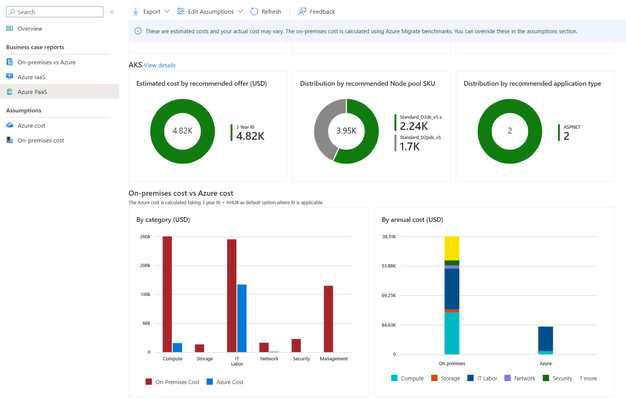626x400 pixels.
Task: Toggle Compute teal legend entry
Action: point(407,378)
